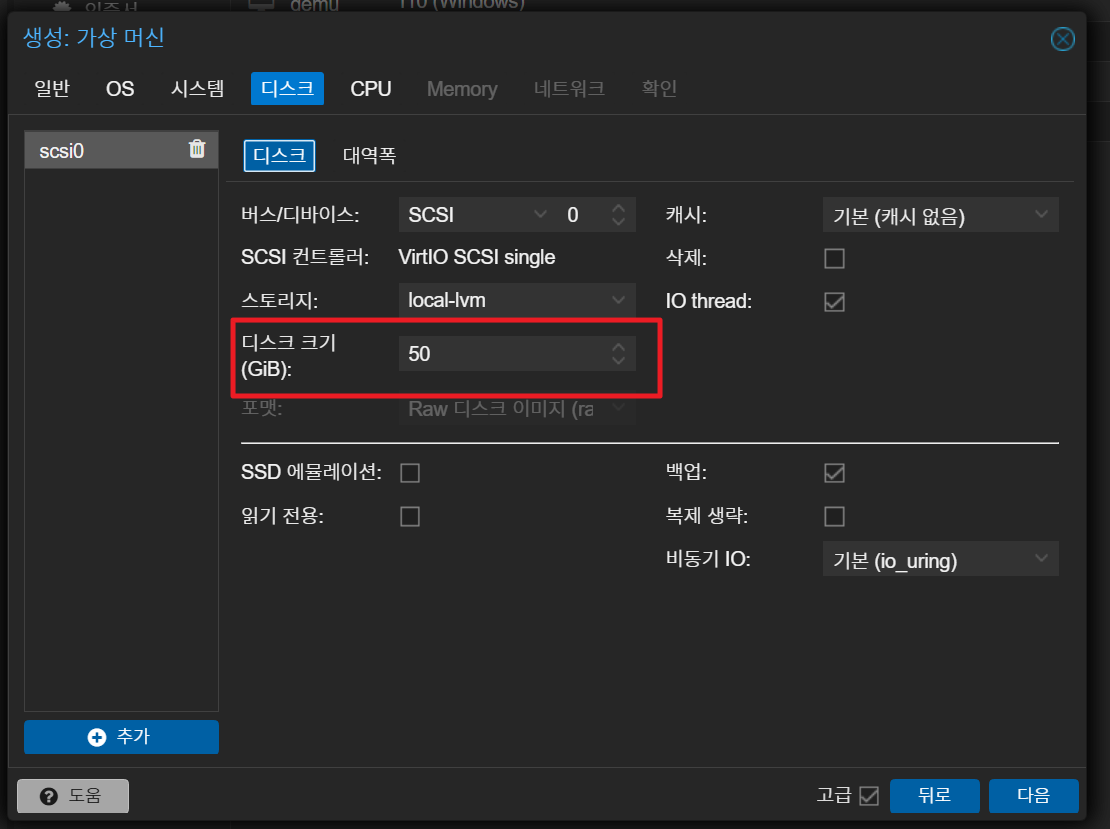Enable 복제 생략 checkbox
1110x829 pixels.
834,516
